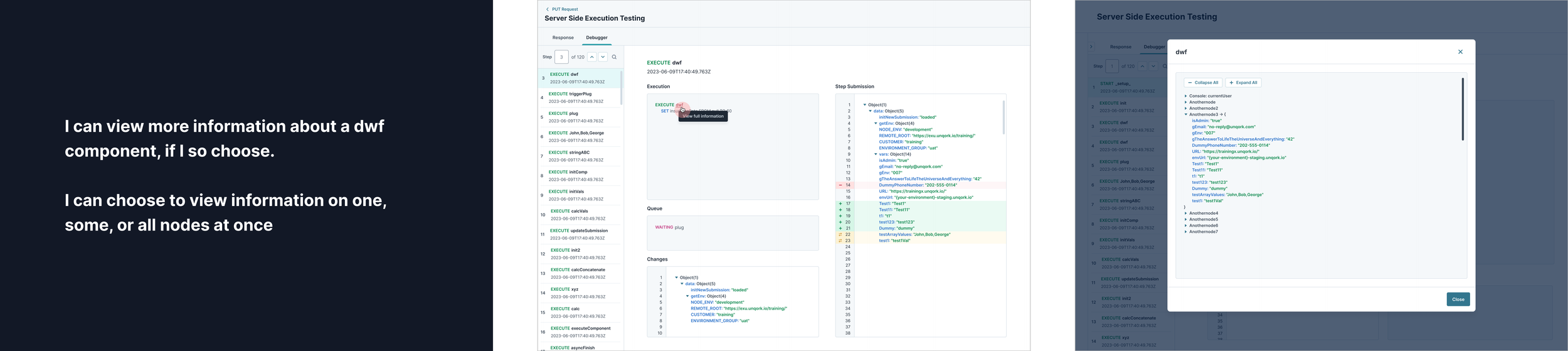Open the Response tab in the dimmed right window
The image size is (1568, 351).
[x=1120, y=47]
